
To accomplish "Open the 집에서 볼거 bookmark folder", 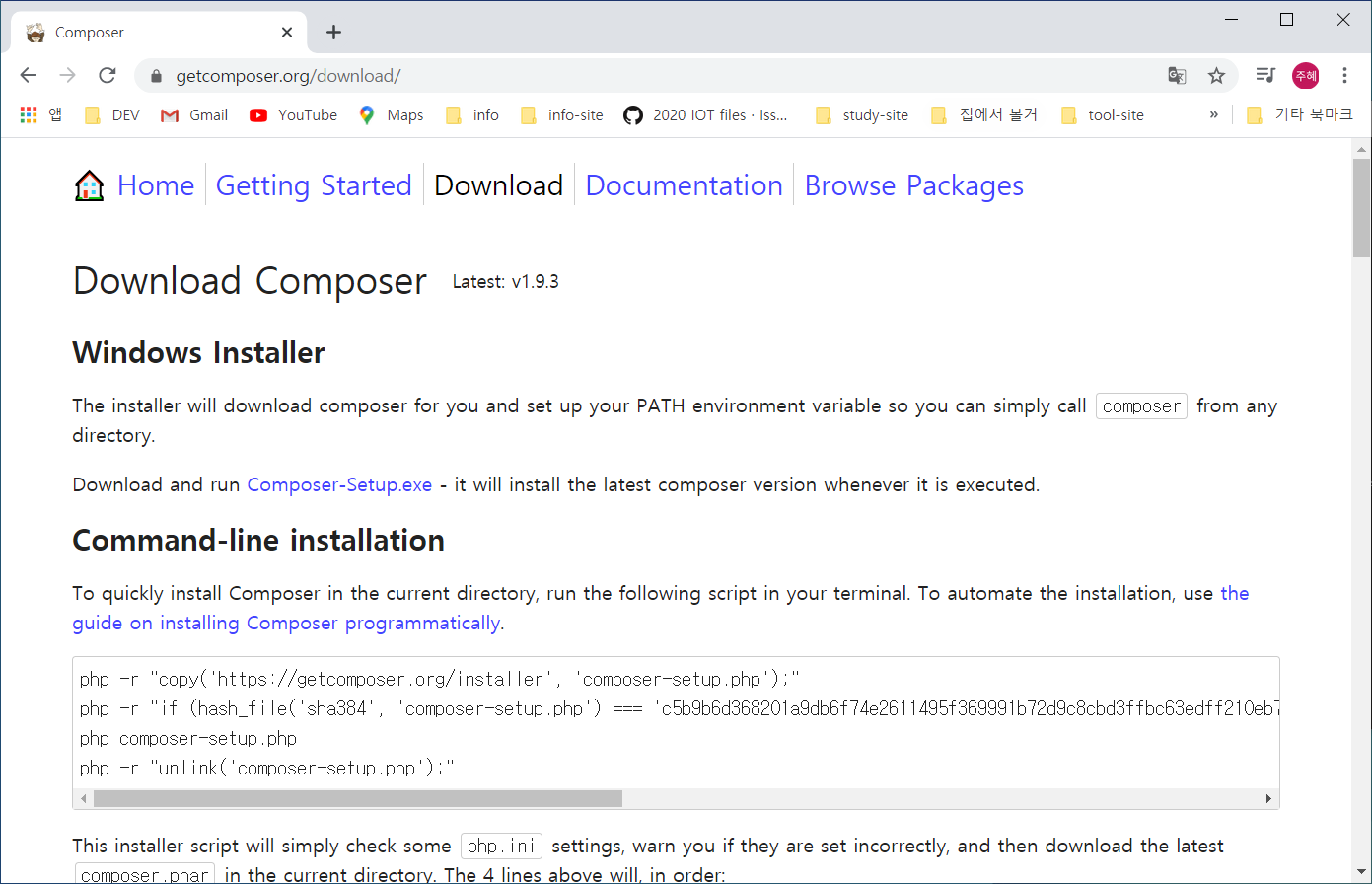I will tap(984, 114).
